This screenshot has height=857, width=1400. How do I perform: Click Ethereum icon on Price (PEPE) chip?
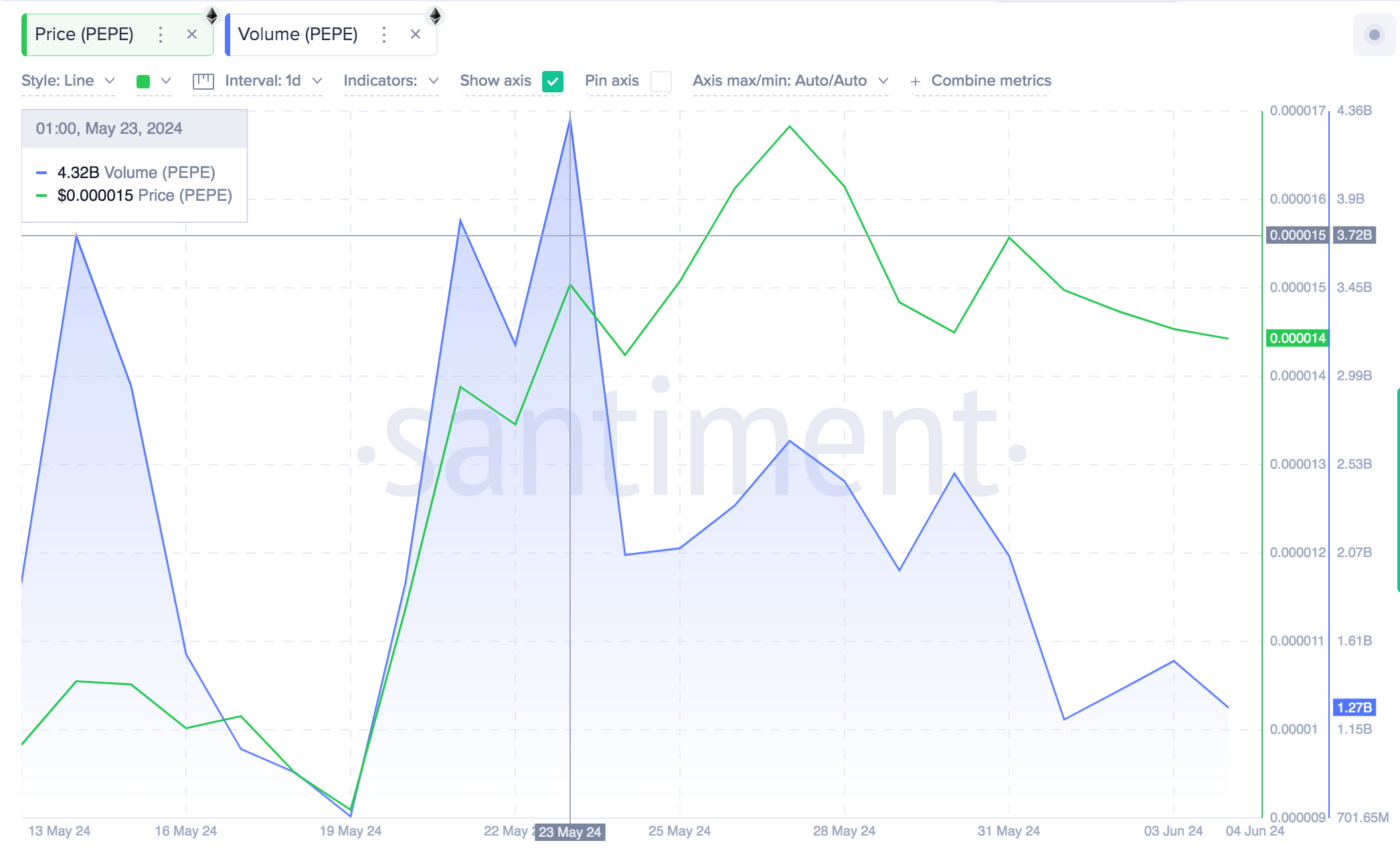click(x=211, y=15)
